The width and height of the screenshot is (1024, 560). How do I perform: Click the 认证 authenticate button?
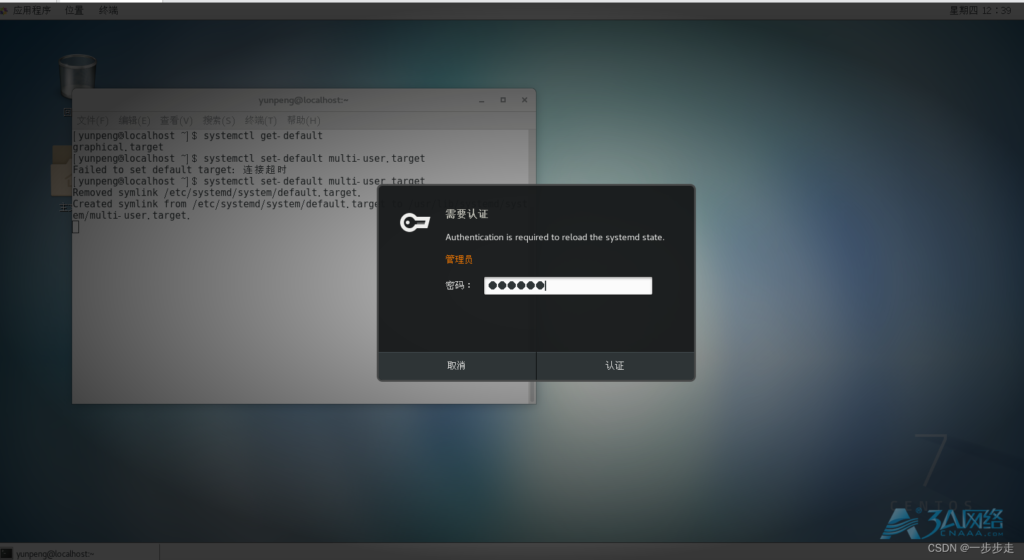pos(615,366)
